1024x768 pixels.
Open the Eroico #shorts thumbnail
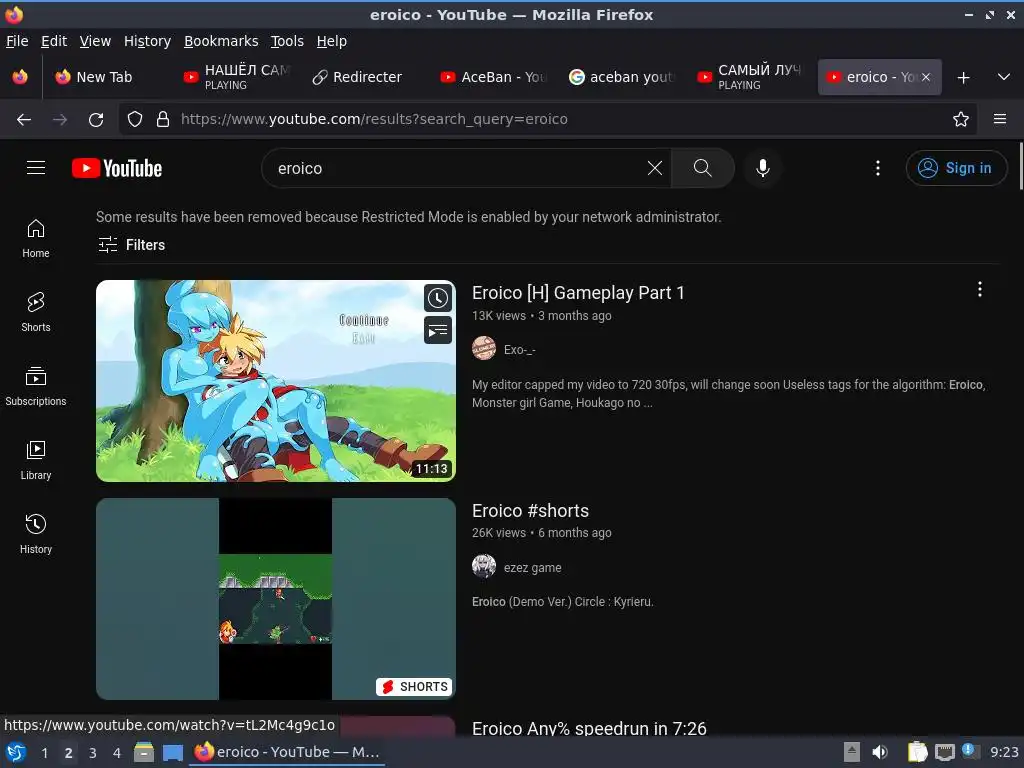pyautogui.click(x=276, y=599)
